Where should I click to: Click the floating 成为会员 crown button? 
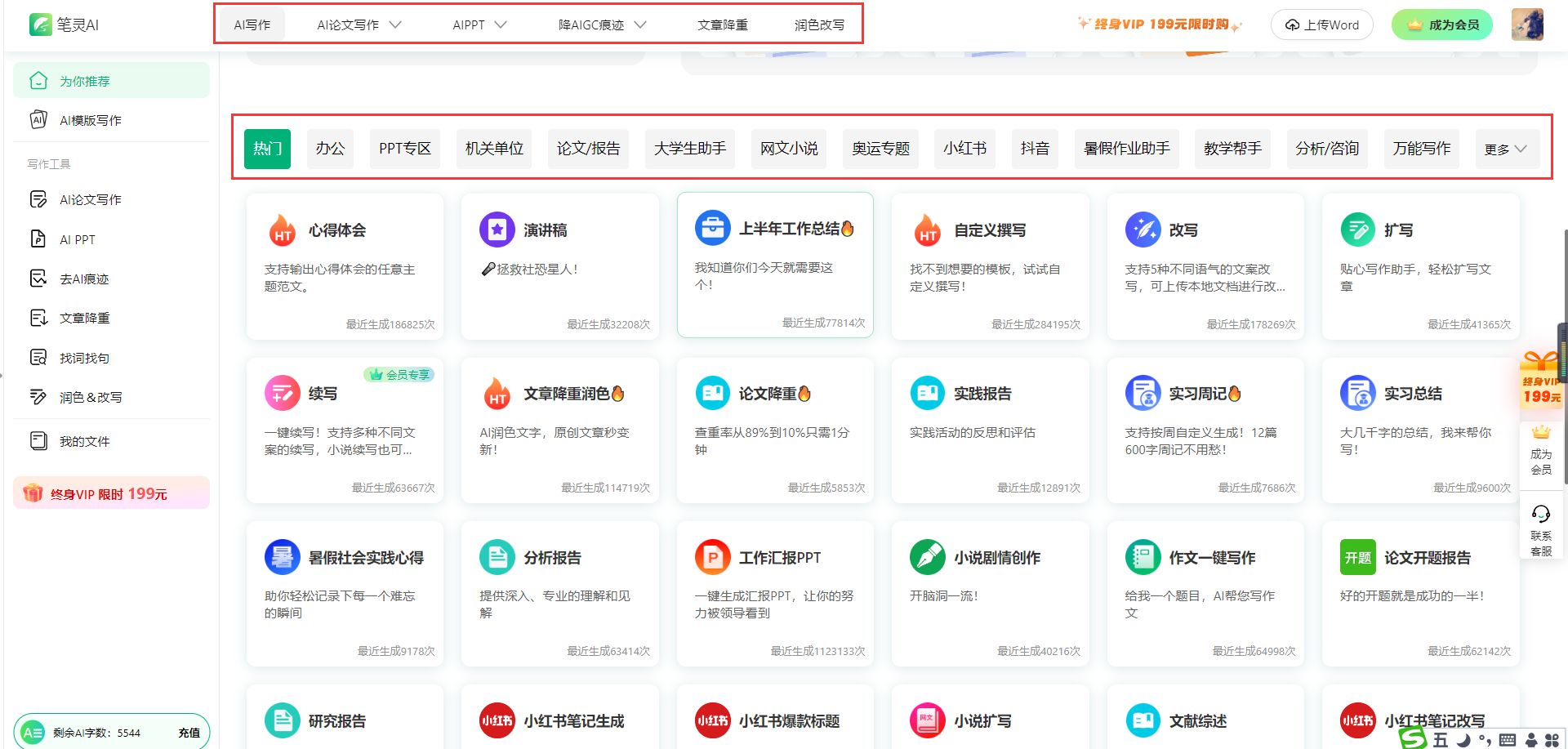1541,451
